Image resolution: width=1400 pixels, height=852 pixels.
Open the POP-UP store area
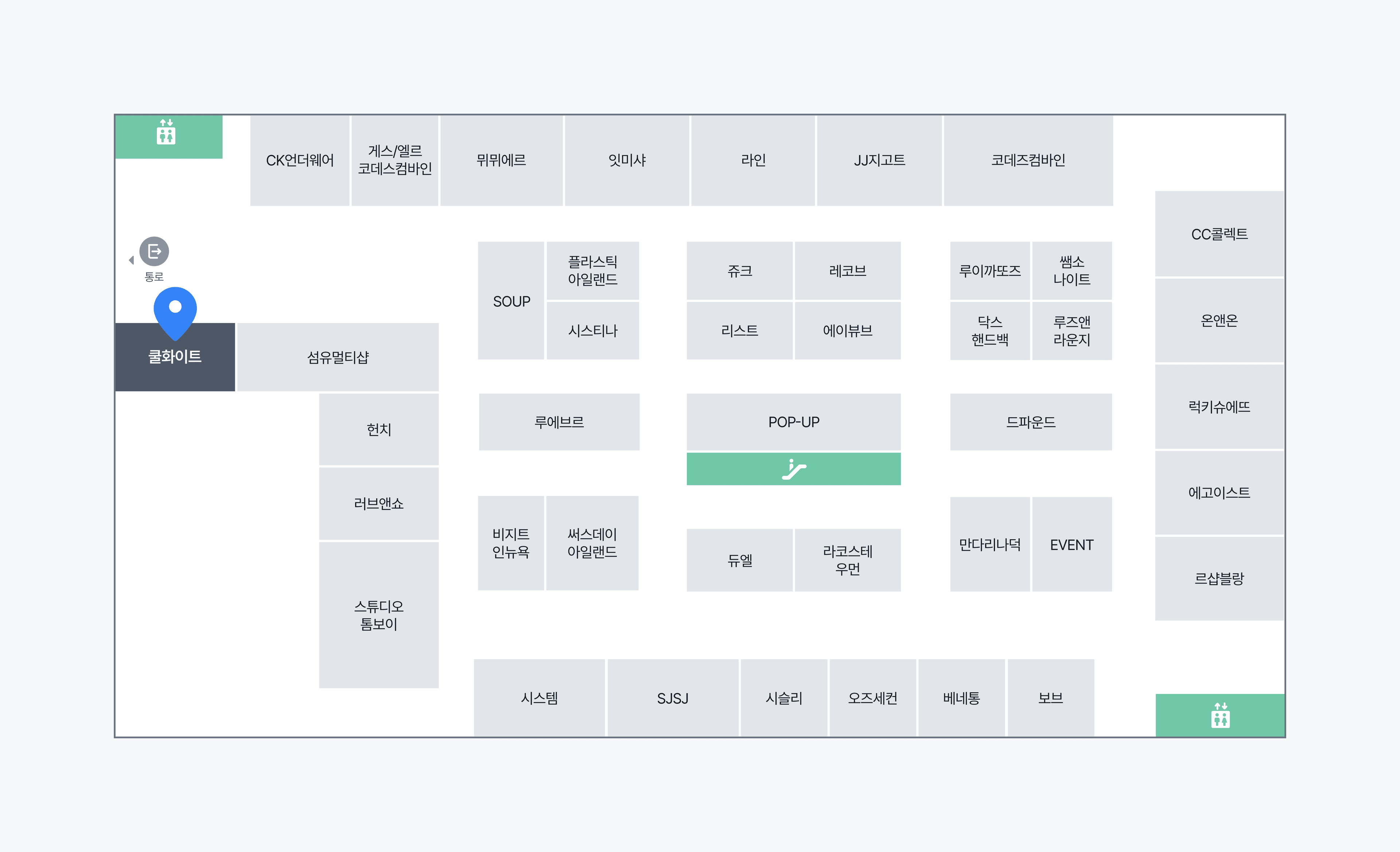pyautogui.click(x=794, y=422)
